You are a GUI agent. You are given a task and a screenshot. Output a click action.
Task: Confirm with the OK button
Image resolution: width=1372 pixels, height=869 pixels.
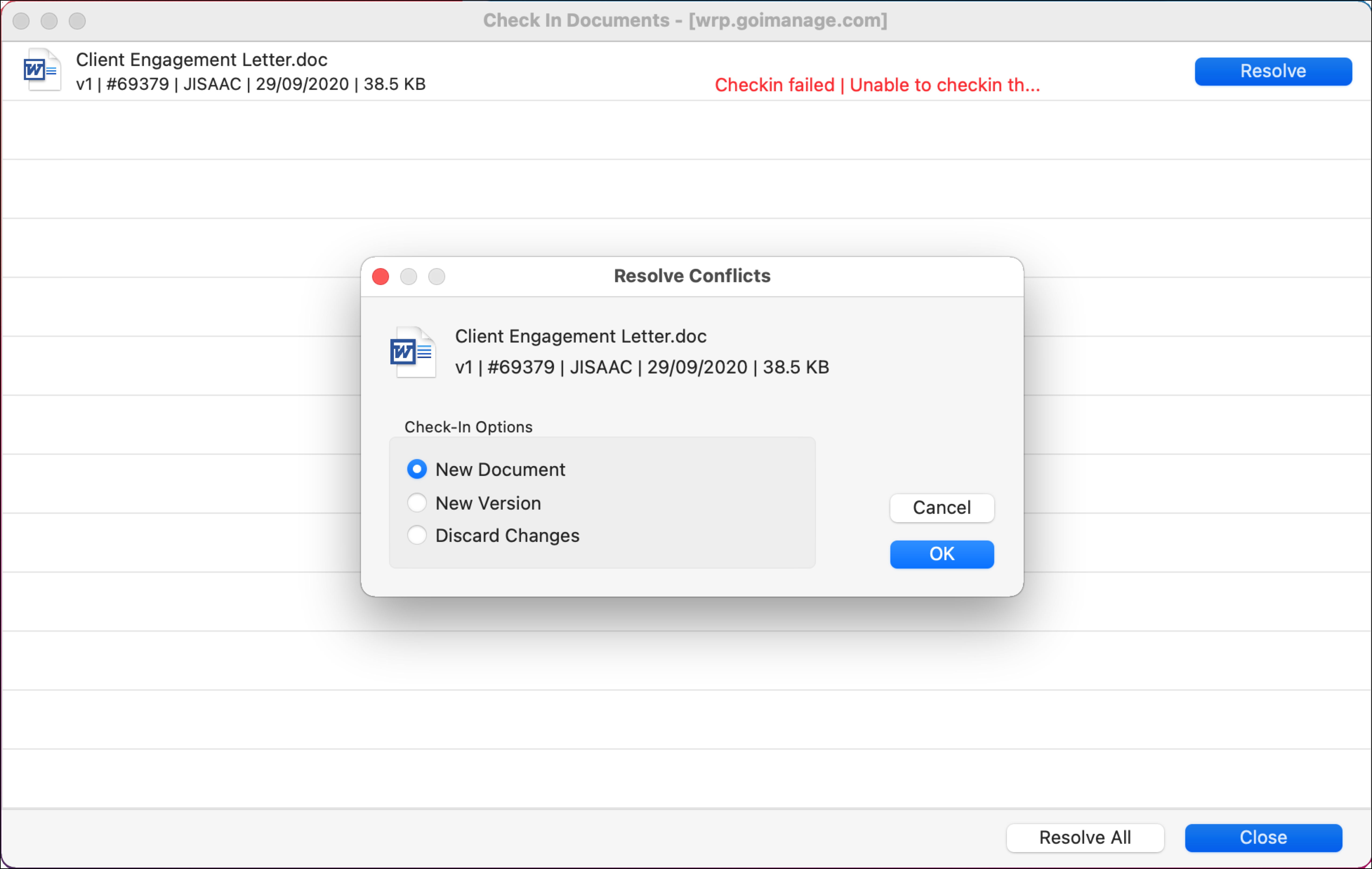coord(941,554)
